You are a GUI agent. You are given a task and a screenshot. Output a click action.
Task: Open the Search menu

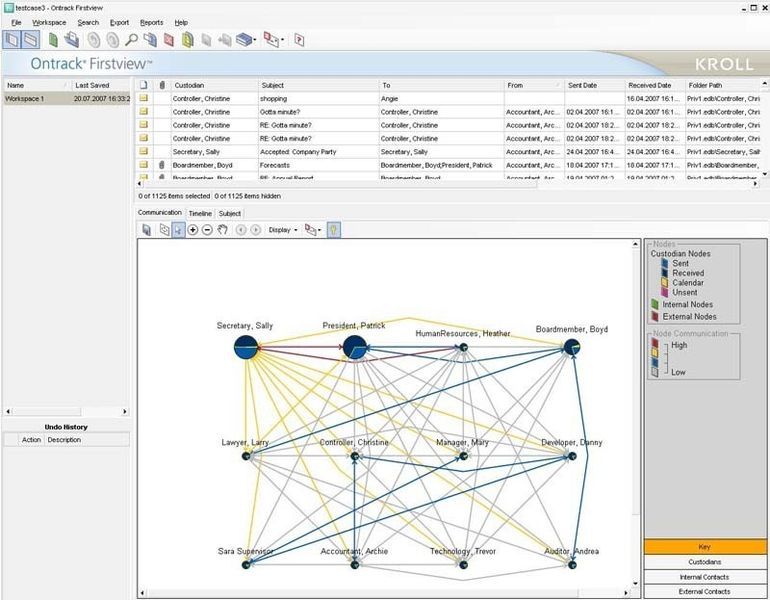coord(88,23)
